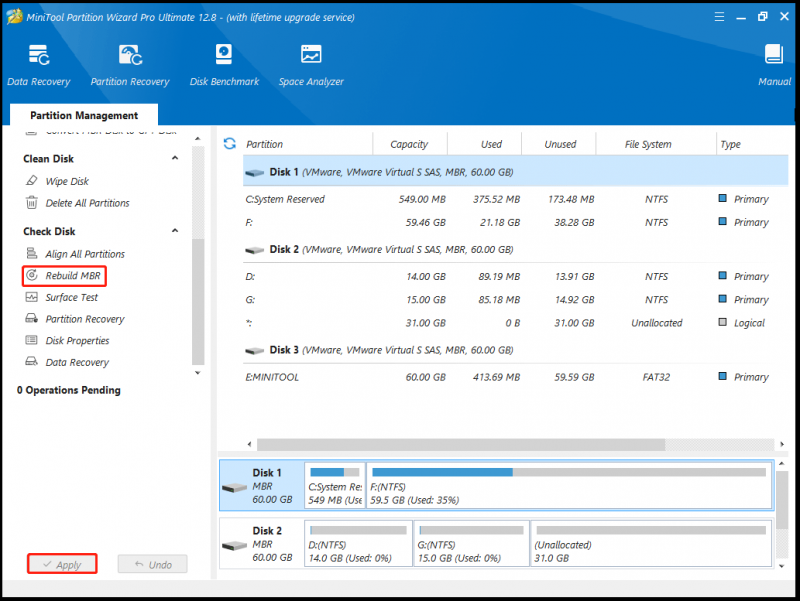Click the Undo button
800x601 pixels.
click(153, 564)
